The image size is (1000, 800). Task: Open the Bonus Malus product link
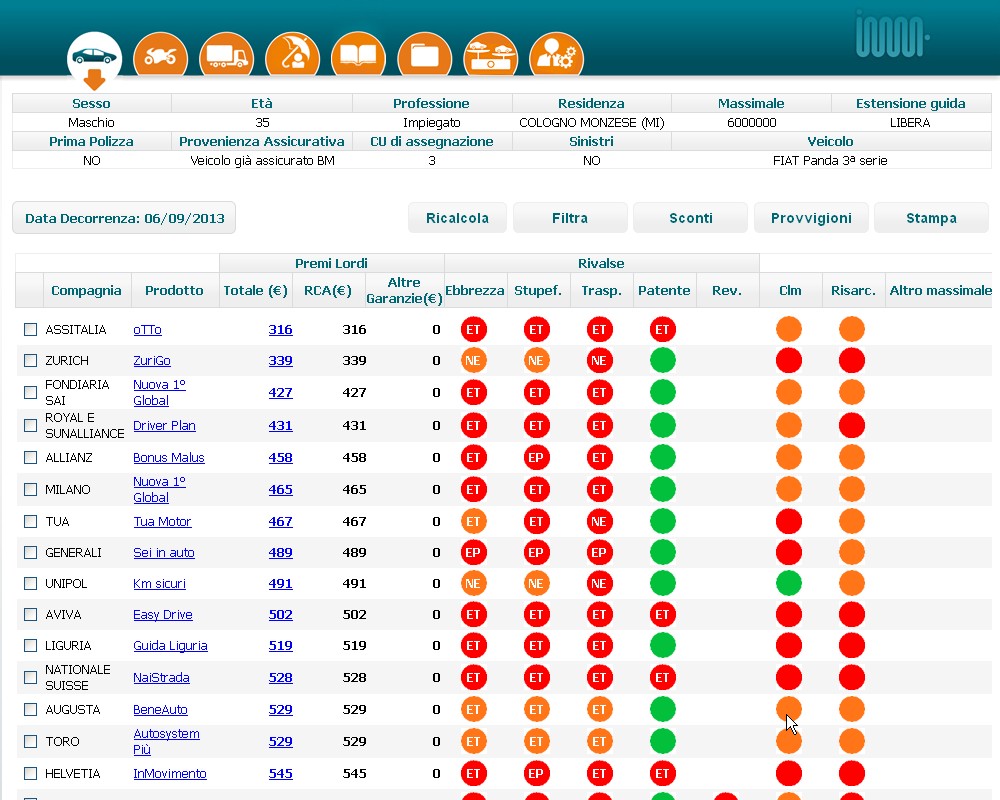pos(169,458)
